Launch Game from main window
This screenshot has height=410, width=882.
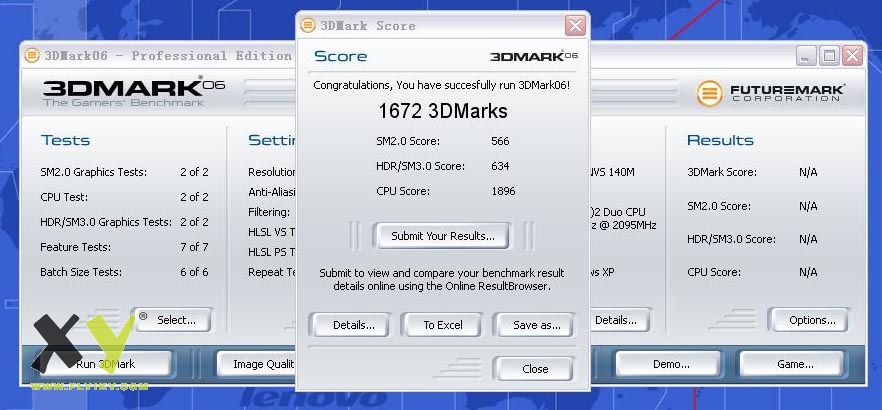point(792,364)
